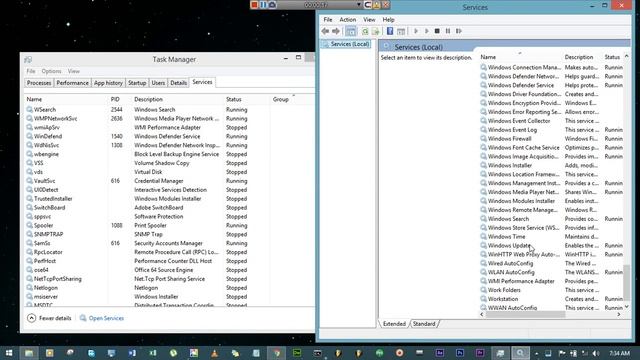Select the TrustedInstaller row in Task Manager

click(169, 199)
